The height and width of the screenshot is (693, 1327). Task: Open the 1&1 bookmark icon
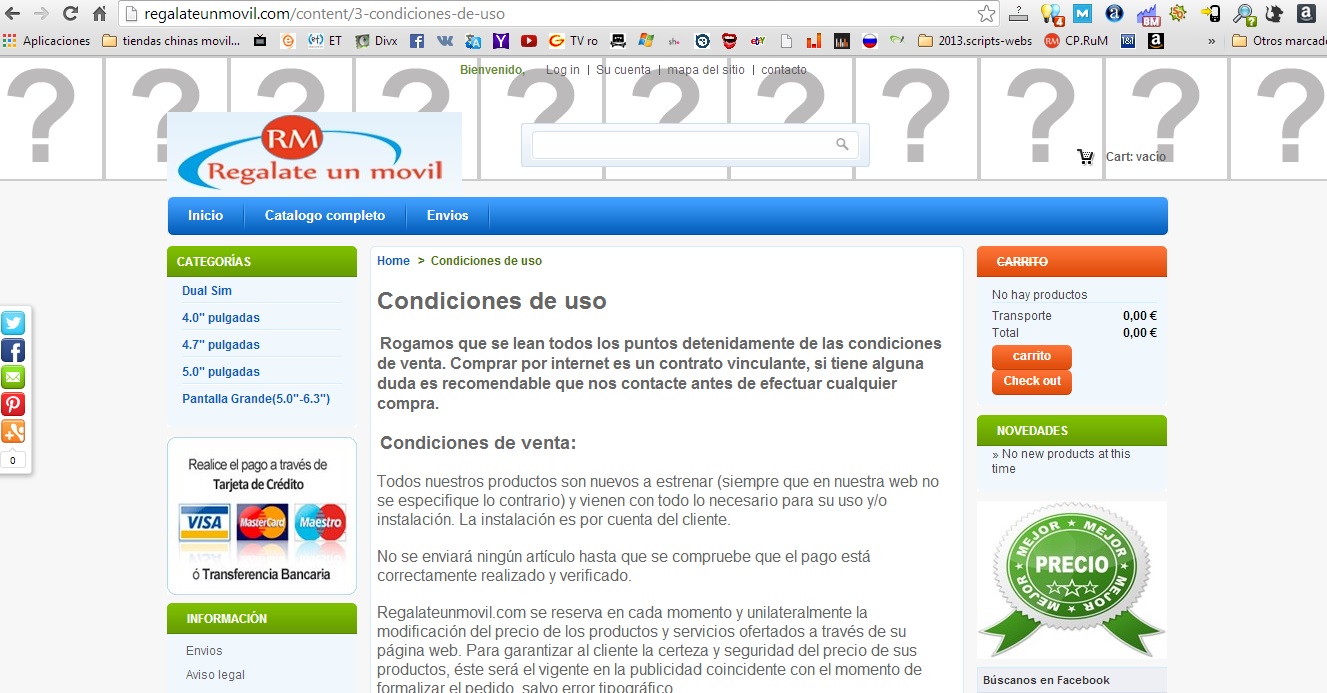click(1128, 41)
